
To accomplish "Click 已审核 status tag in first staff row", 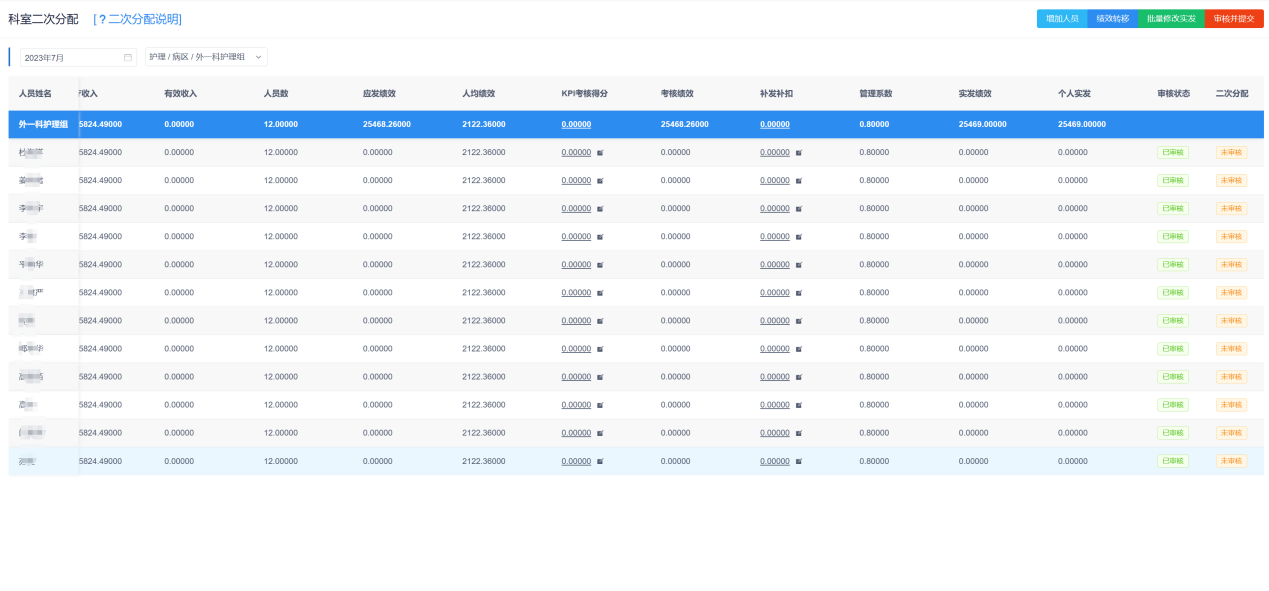I will click(x=1172, y=152).
